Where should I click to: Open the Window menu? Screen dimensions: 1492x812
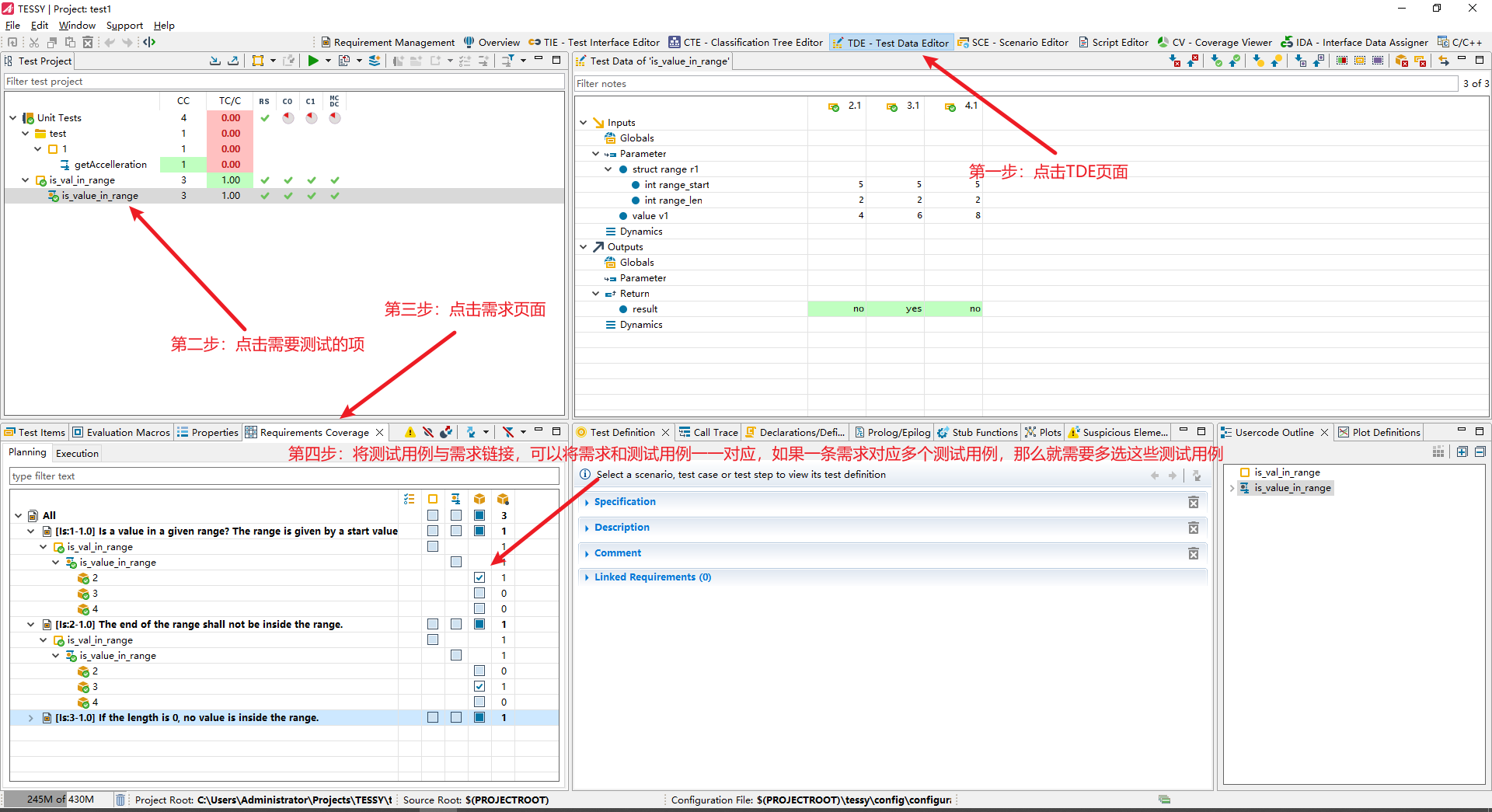coord(77,26)
